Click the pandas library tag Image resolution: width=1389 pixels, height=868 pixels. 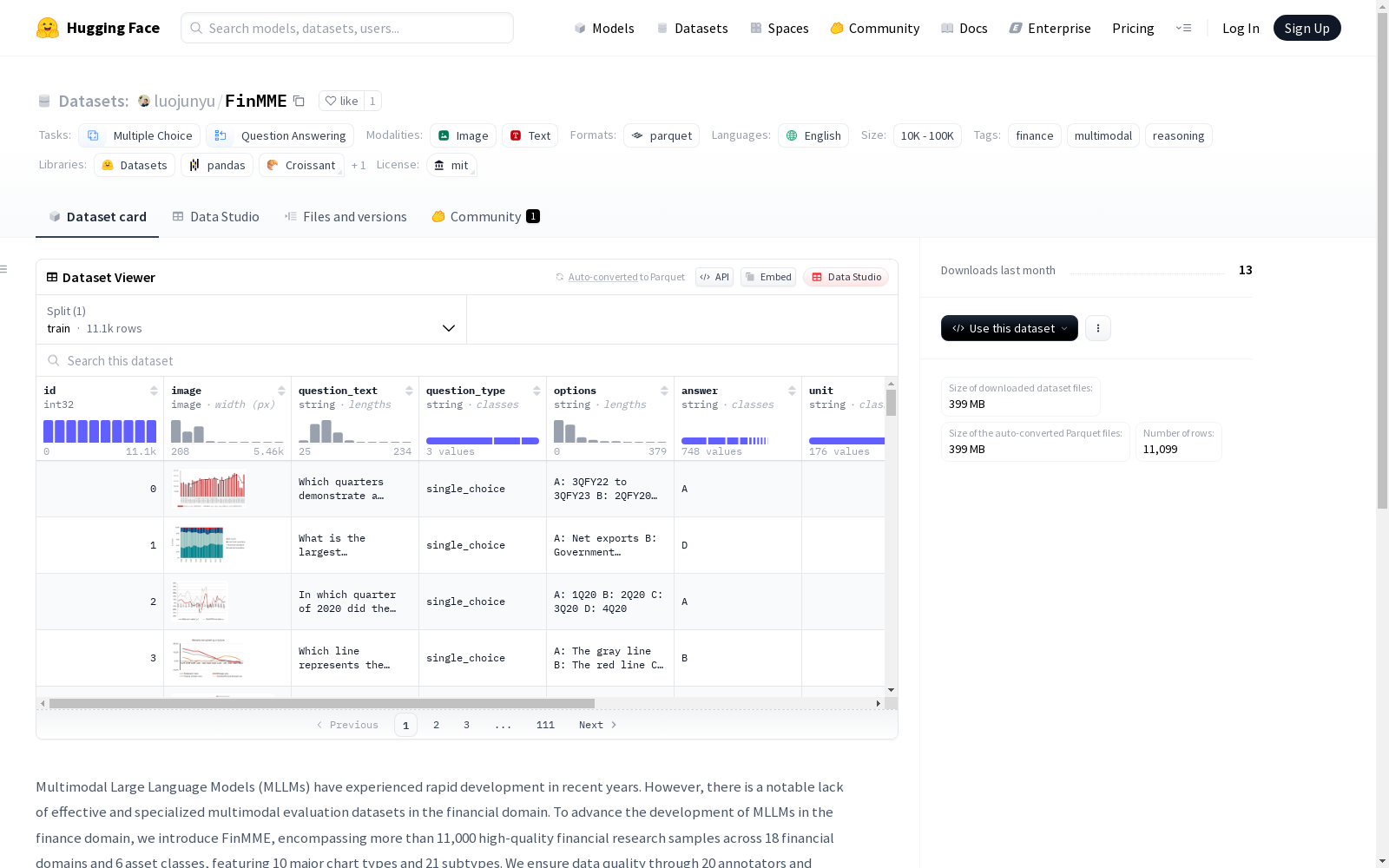pos(217,165)
